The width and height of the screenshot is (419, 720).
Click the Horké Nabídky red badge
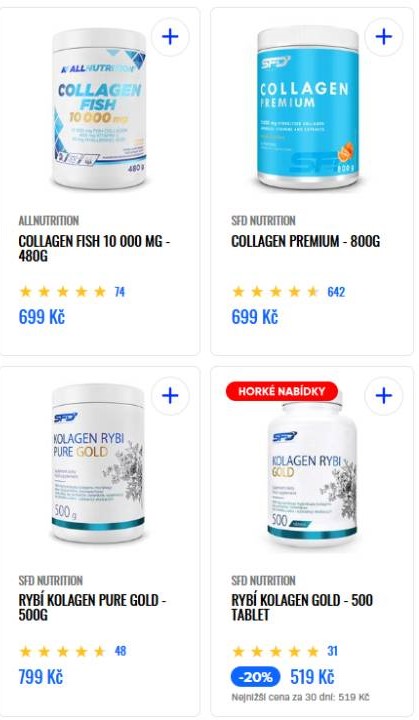282,391
